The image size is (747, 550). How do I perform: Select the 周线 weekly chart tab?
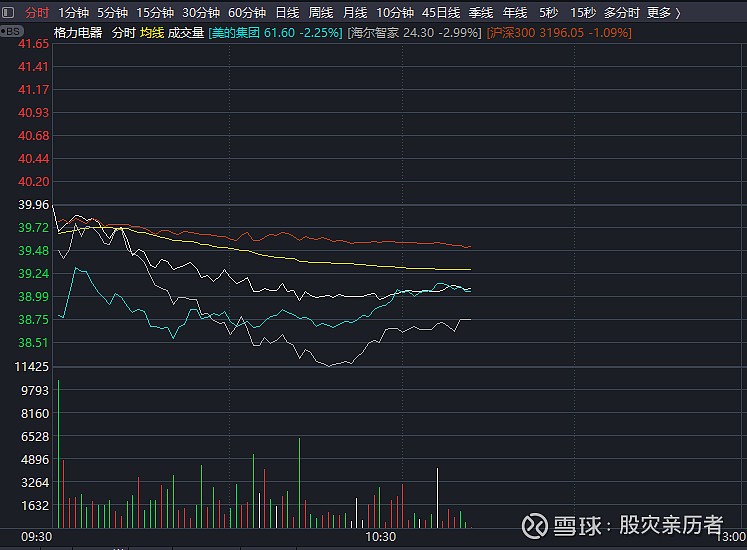click(x=321, y=13)
